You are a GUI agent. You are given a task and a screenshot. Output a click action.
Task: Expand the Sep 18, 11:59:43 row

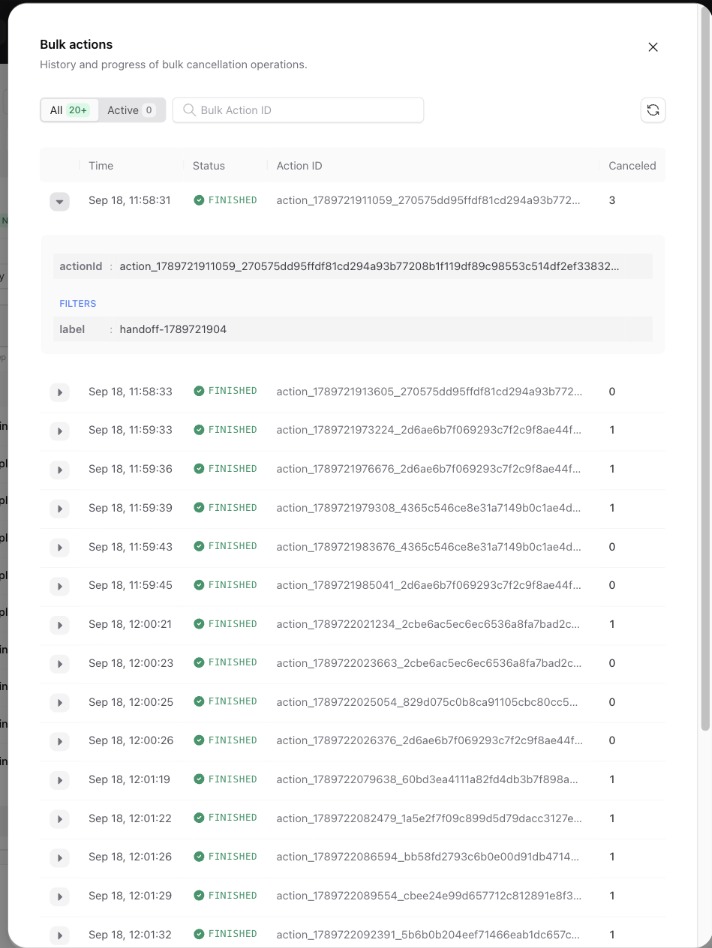pyautogui.click(x=59, y=548)
